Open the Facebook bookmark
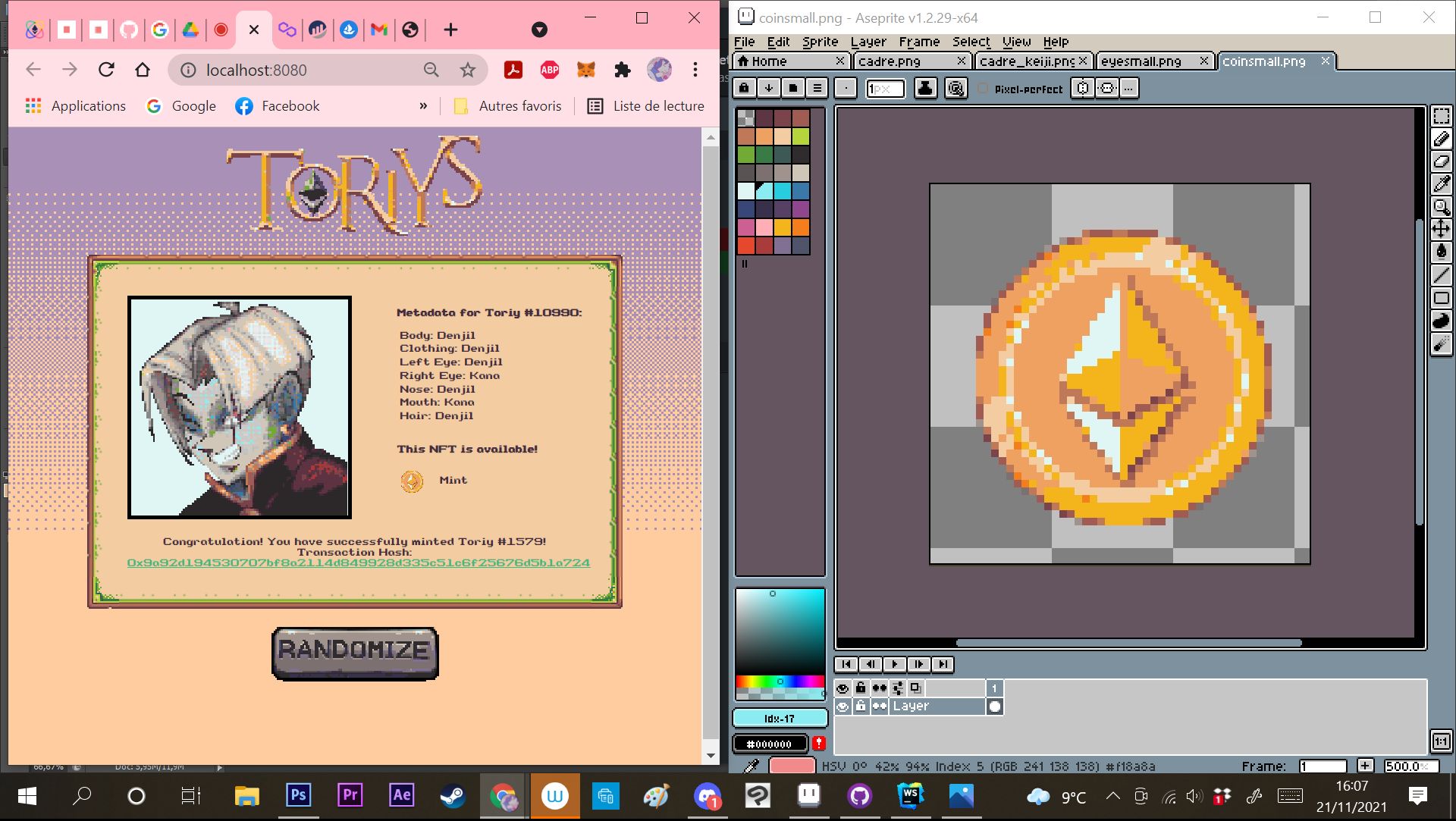1456x821 pixels. [277, 106]
